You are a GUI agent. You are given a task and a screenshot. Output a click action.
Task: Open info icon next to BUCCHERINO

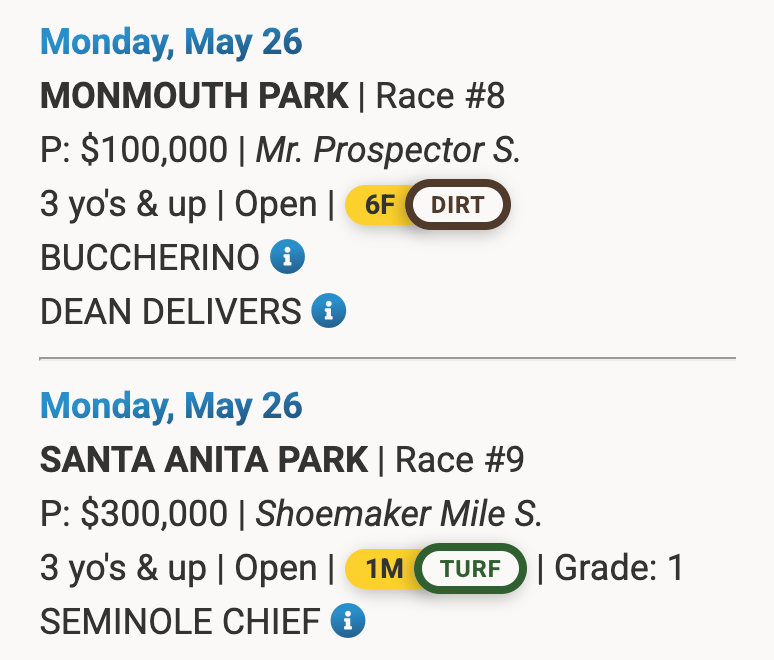pyautogui.click(x=287, y=257)
